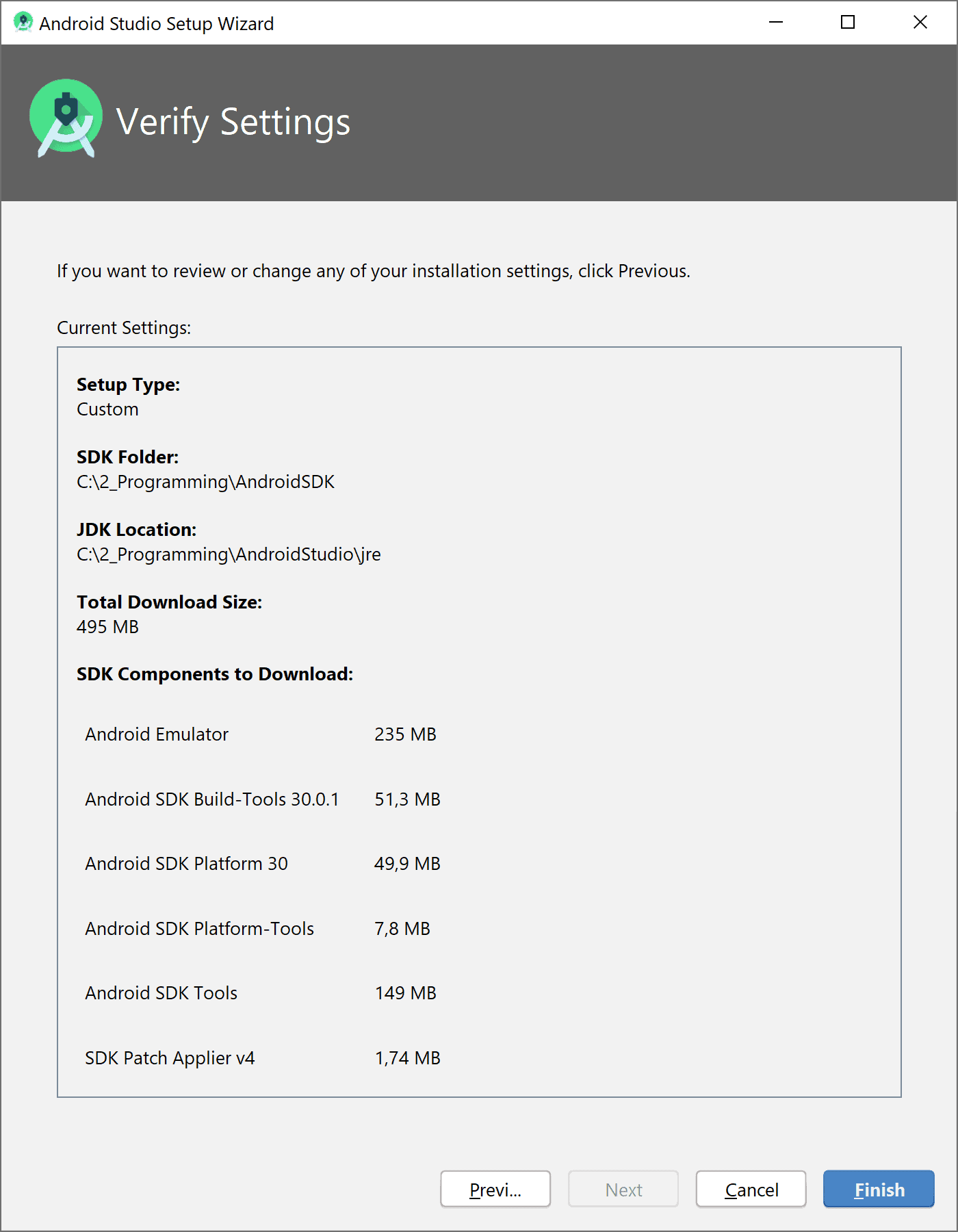Viewport: 958px width, 1232px height.
Task: Click the '1,74 MB' size value
Action: [x=407, y=1058]
